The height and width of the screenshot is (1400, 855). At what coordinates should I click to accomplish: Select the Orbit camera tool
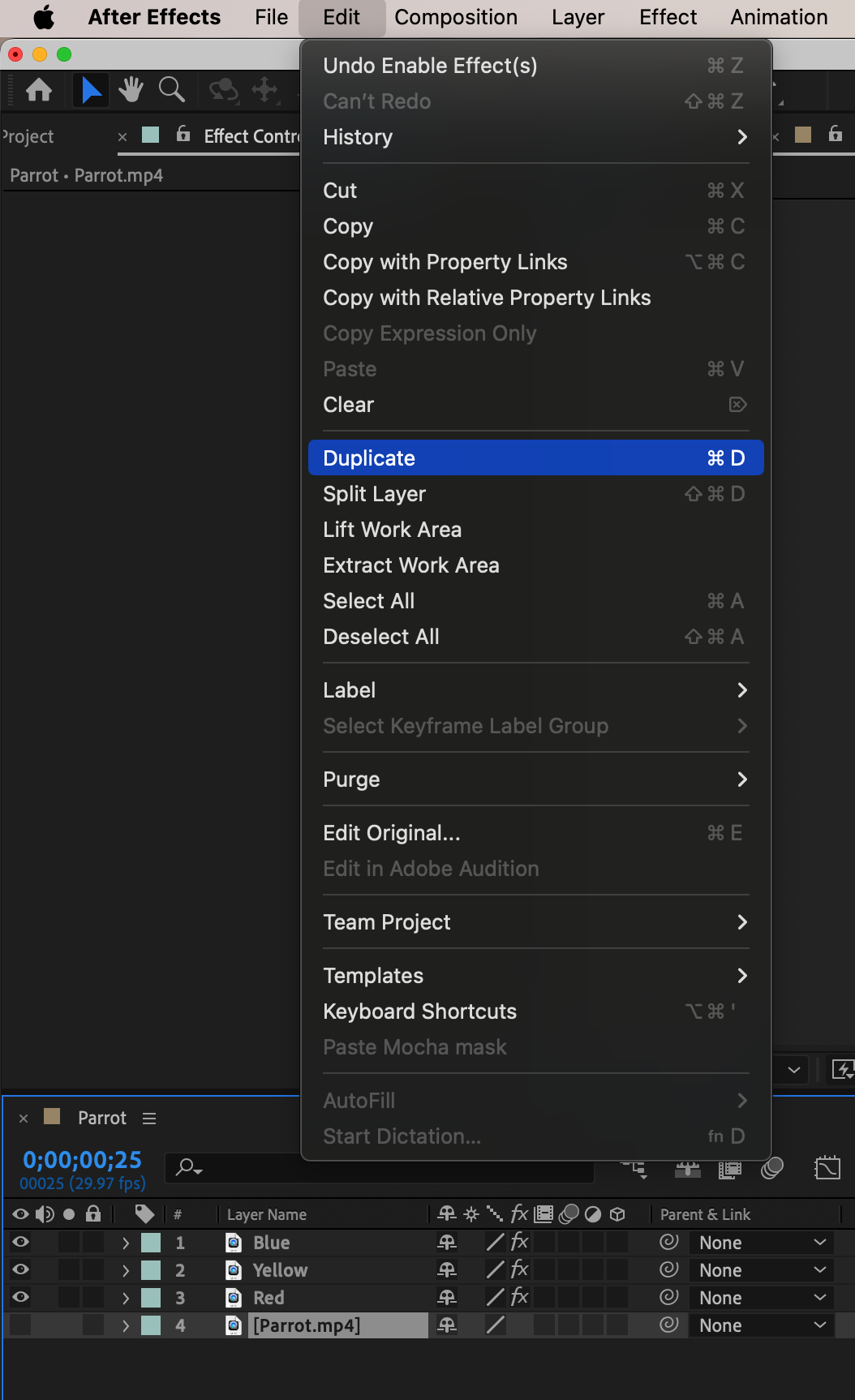click(224, 89)
